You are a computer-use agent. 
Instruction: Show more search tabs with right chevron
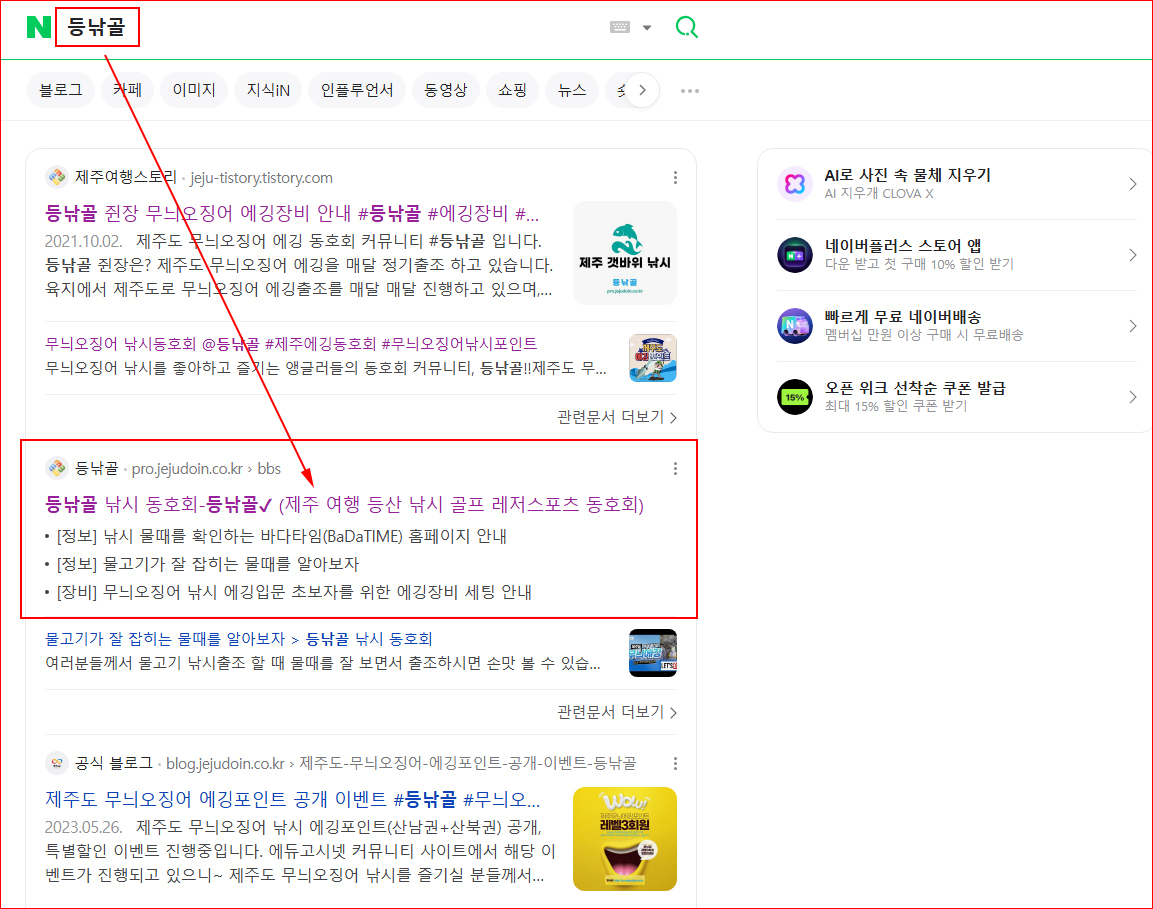point(642,90)
